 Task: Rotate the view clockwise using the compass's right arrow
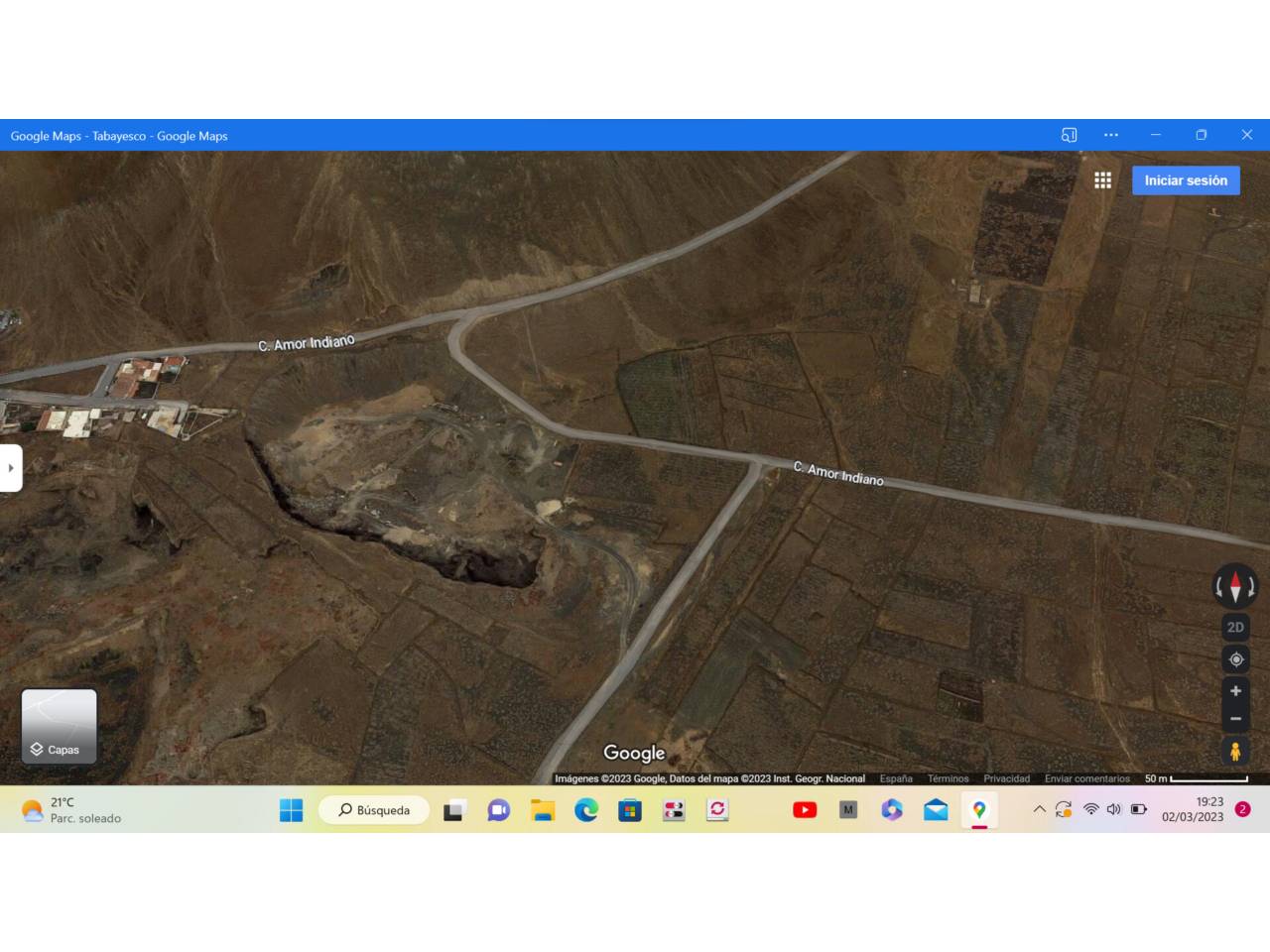pos(1251,588)
